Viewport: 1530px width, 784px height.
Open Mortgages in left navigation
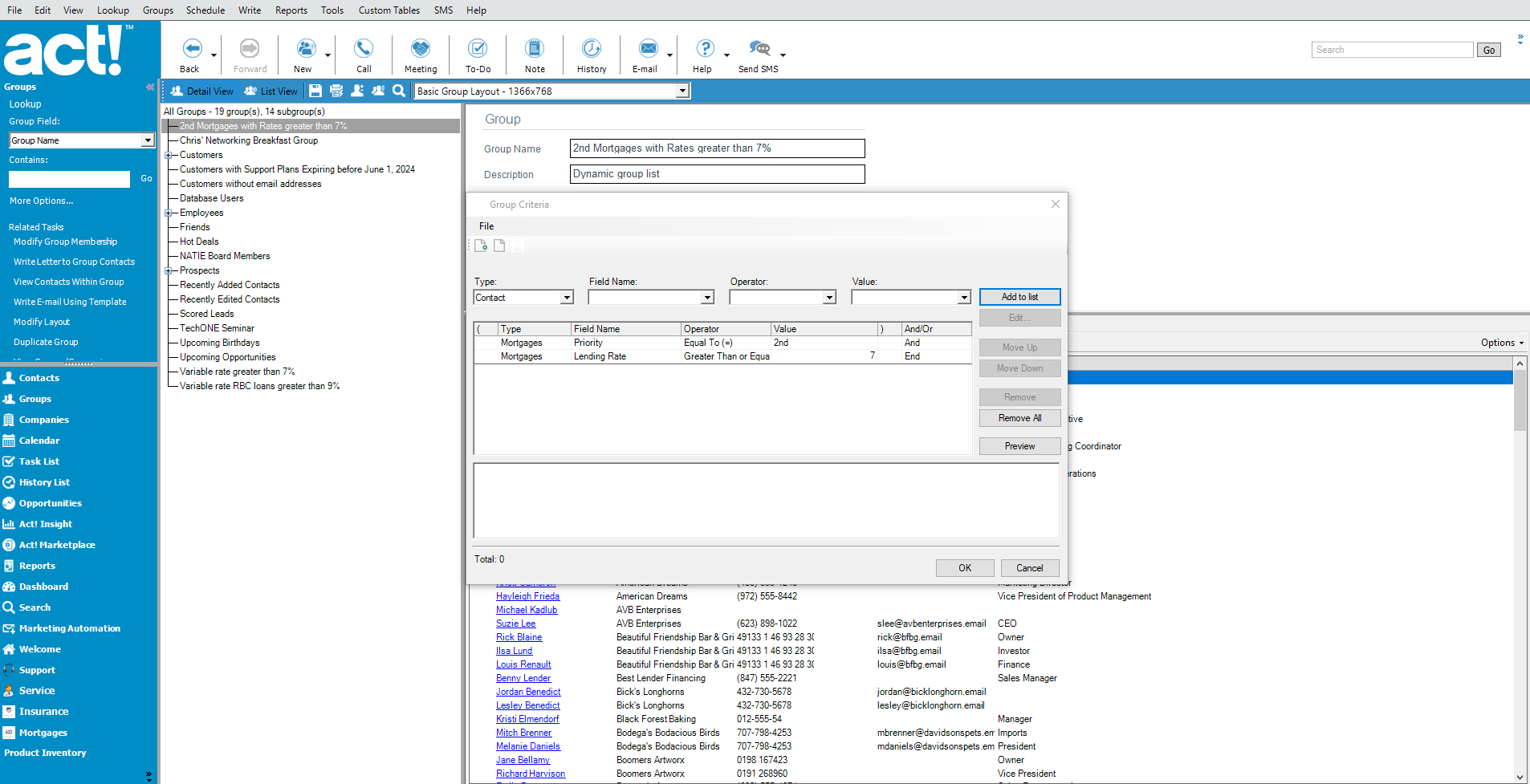point(43,733)
